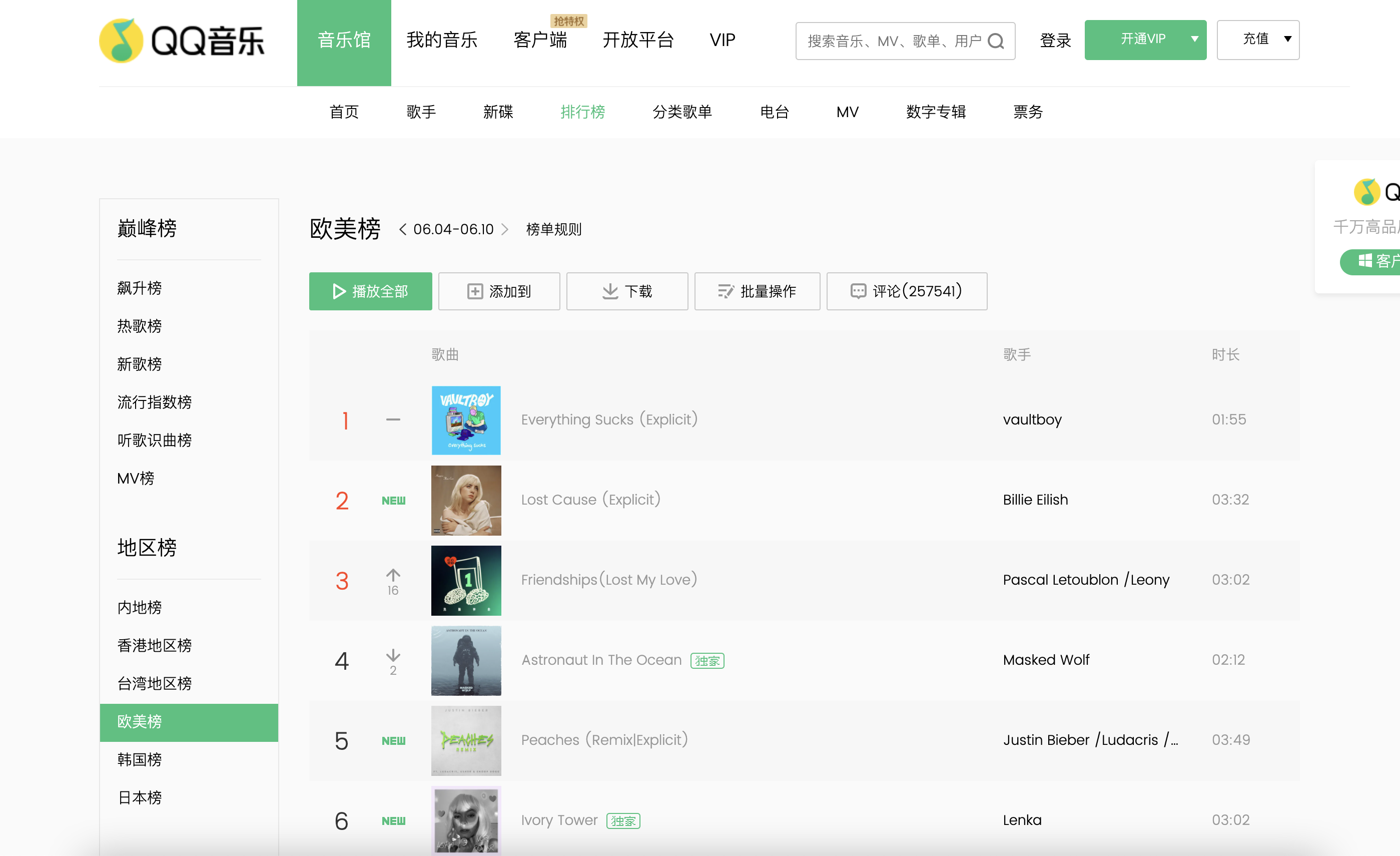Select 流行指数榜 in sidebar
The image size is (1400, 856).
pos(154,402)
